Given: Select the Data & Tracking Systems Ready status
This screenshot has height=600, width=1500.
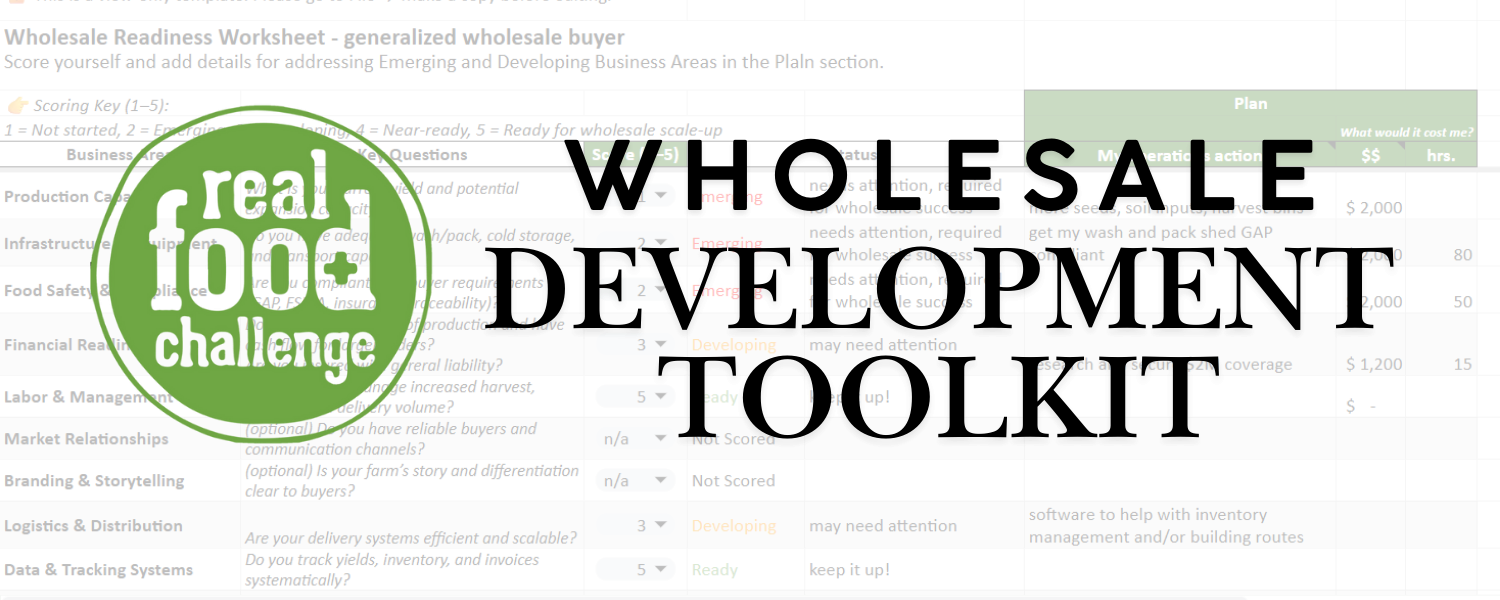Looking at the screenshot, I should tap(714, 570).
